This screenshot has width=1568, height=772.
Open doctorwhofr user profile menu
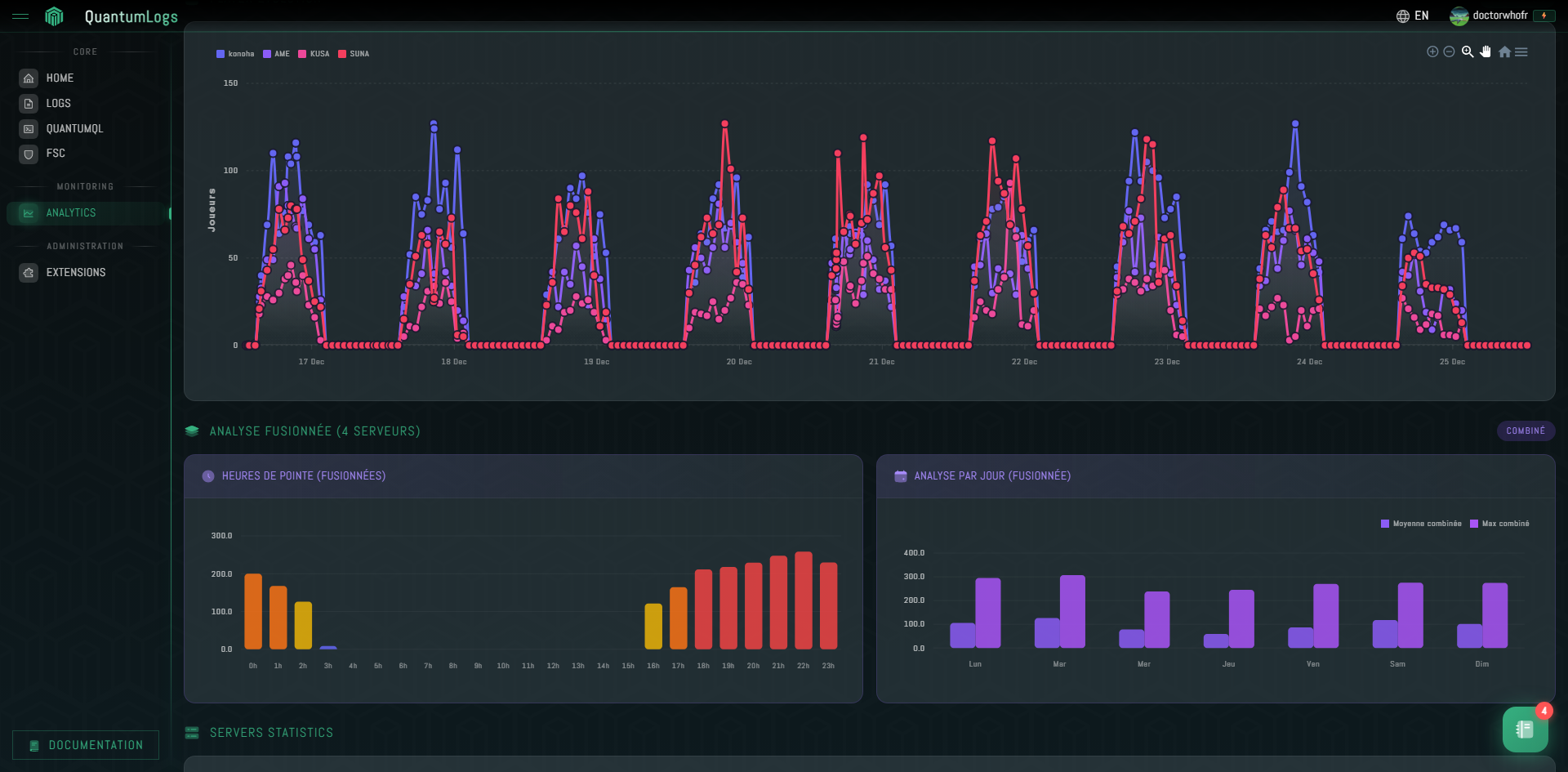[1488, 16]
